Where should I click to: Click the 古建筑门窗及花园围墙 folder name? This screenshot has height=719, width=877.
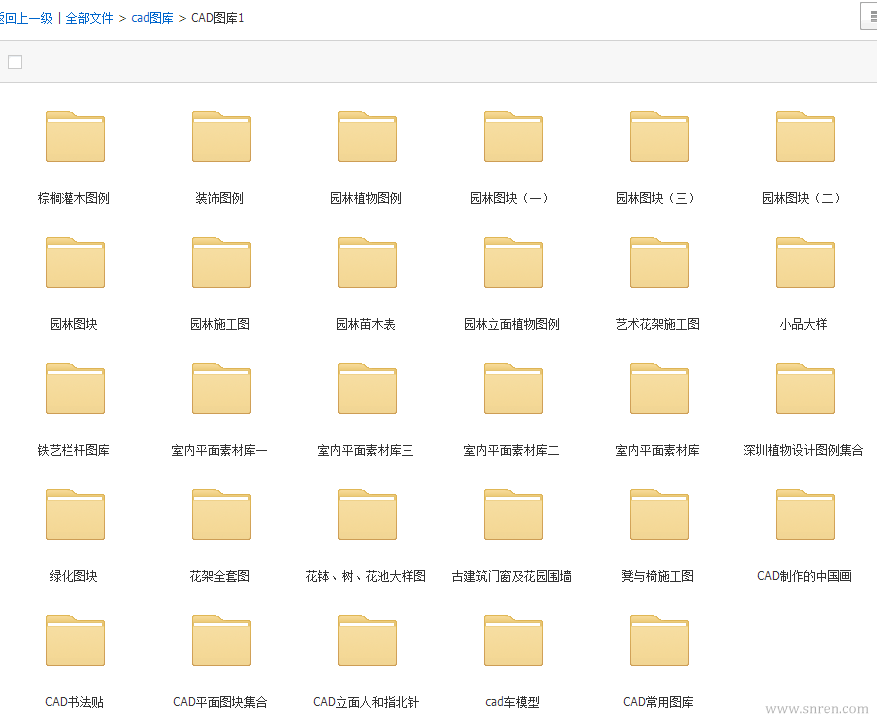[512, 576]
